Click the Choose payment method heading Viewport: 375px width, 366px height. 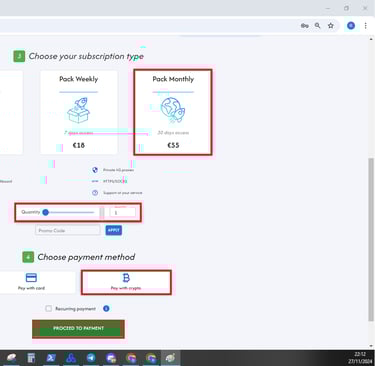click(x=86, y=257)
